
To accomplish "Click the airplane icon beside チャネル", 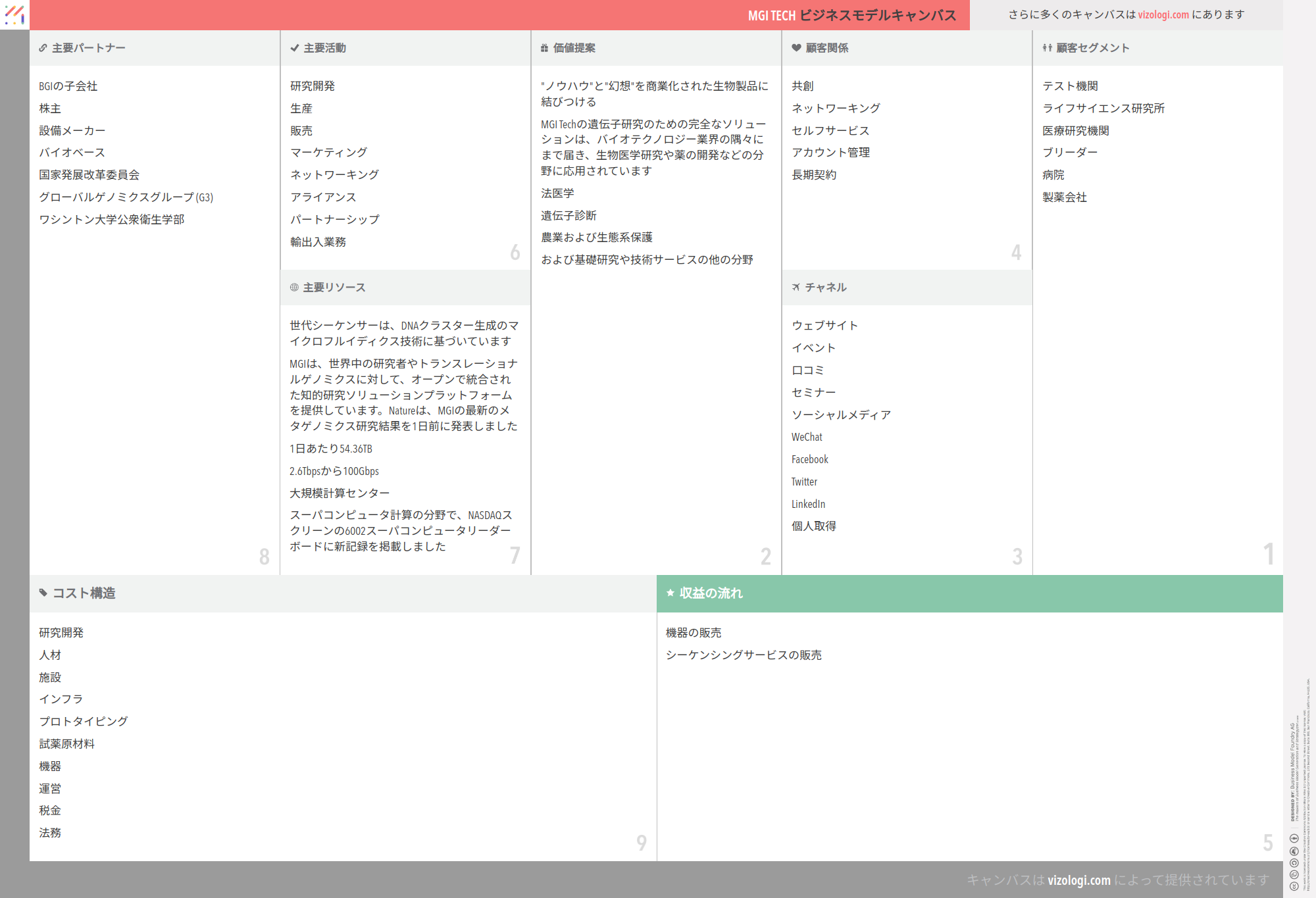I will (x=796, y=287).
